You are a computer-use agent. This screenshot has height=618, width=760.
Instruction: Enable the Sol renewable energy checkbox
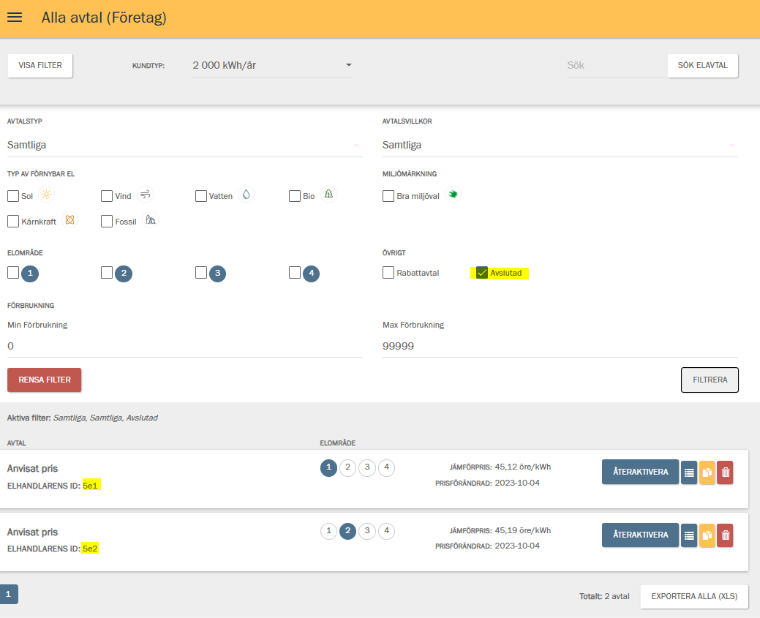point(13,196)
